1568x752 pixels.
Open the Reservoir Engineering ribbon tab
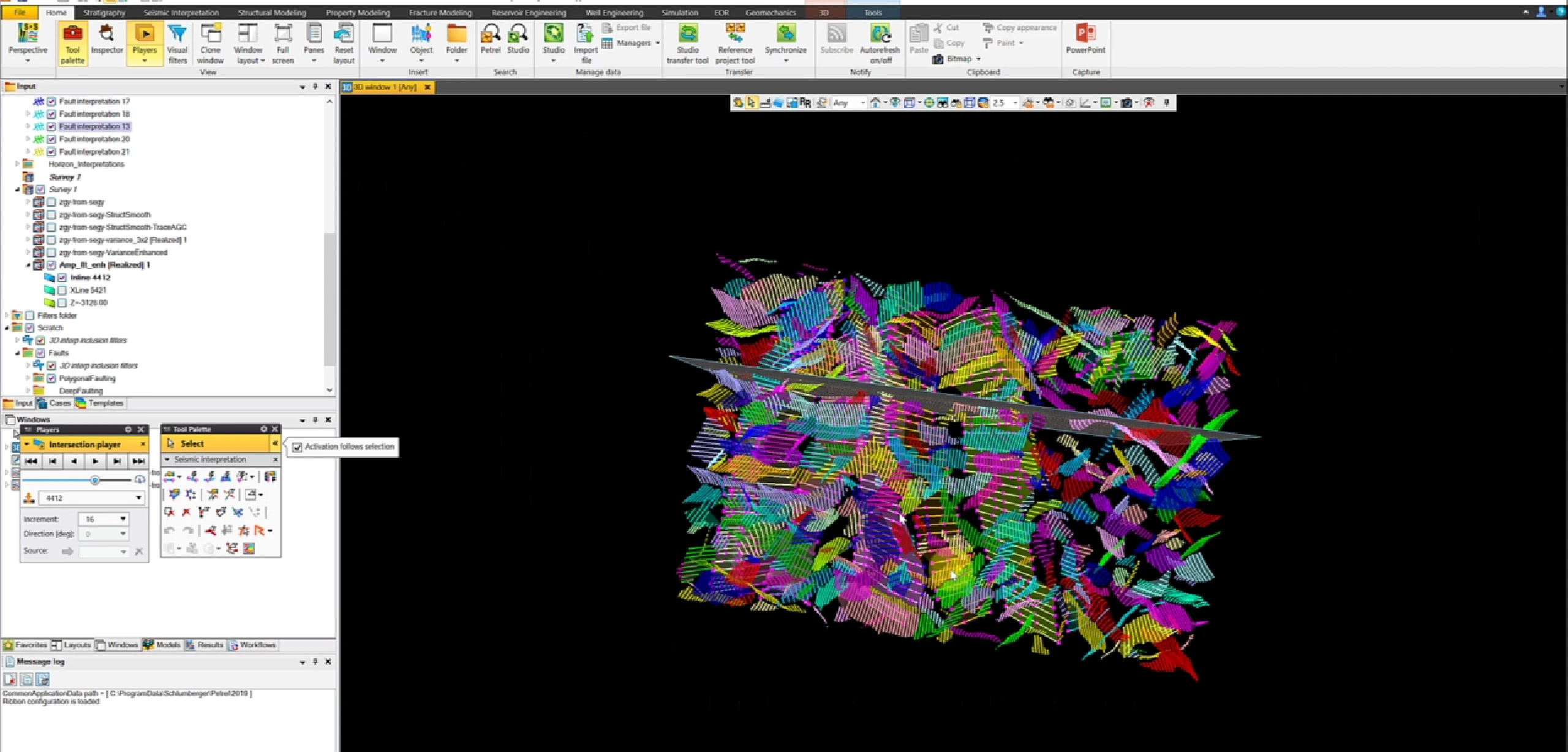click(529, 12)
